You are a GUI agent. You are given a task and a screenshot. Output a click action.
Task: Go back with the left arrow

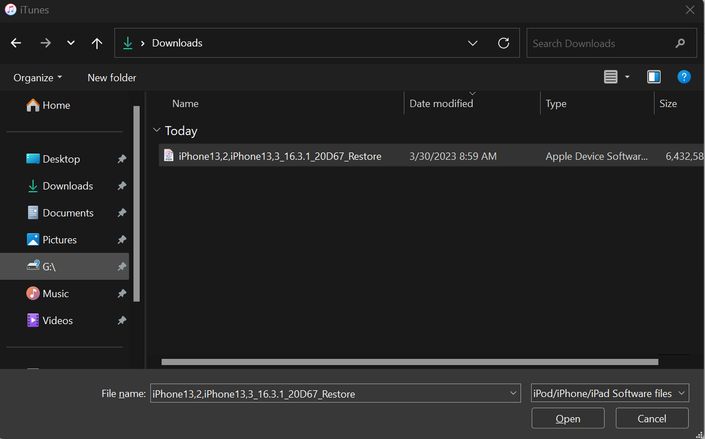pyautogui.click(x=16, y=43)
